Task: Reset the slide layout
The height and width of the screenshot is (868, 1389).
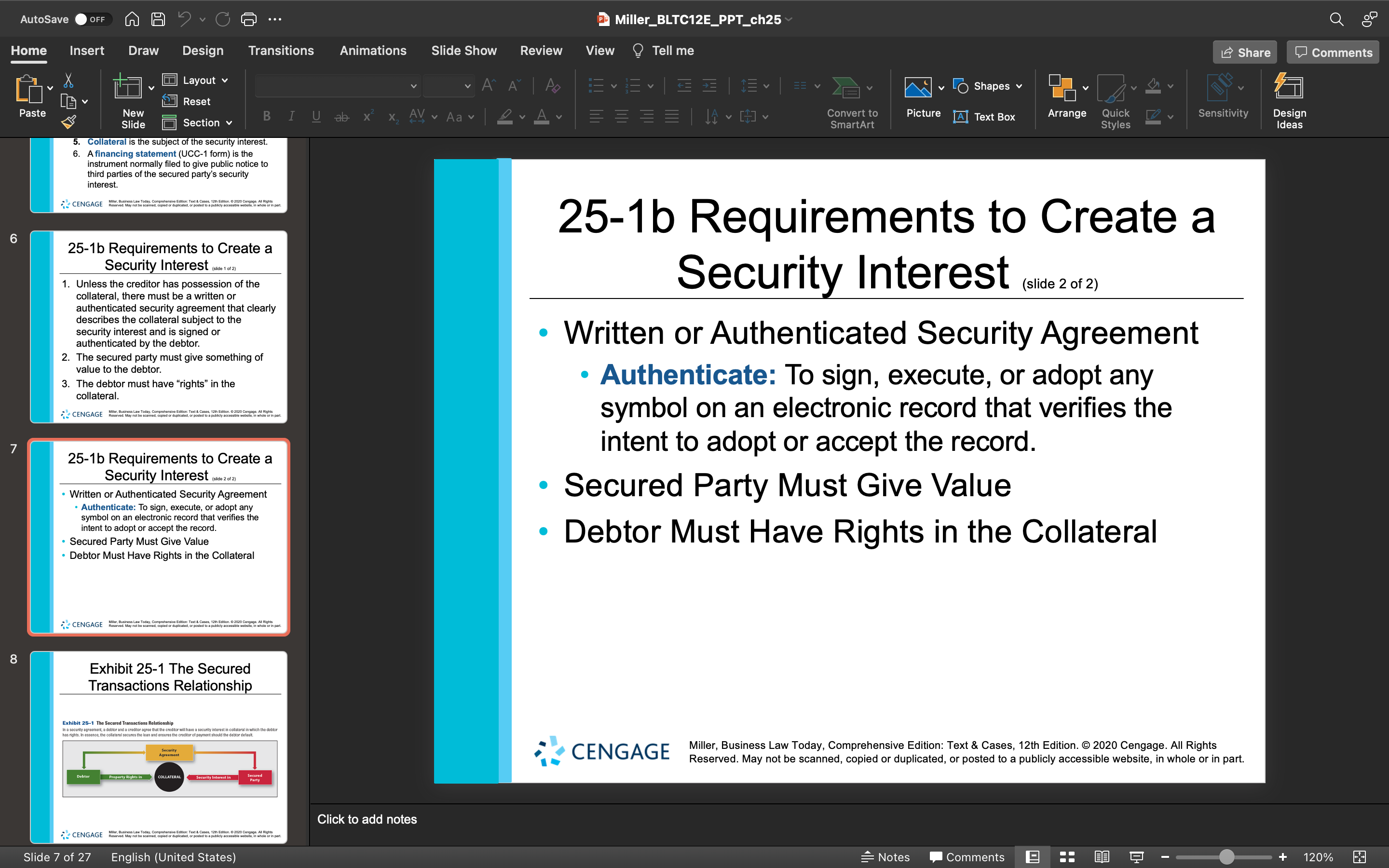Action: pos(186,101)
